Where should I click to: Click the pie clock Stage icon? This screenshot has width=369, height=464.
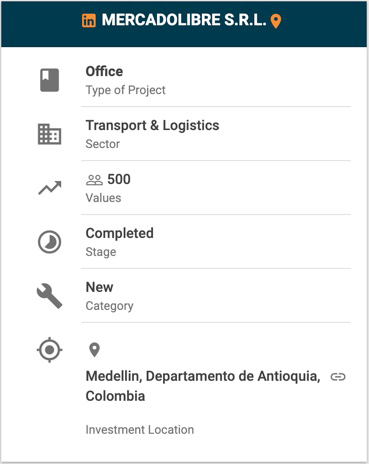[x=49, y=242]
